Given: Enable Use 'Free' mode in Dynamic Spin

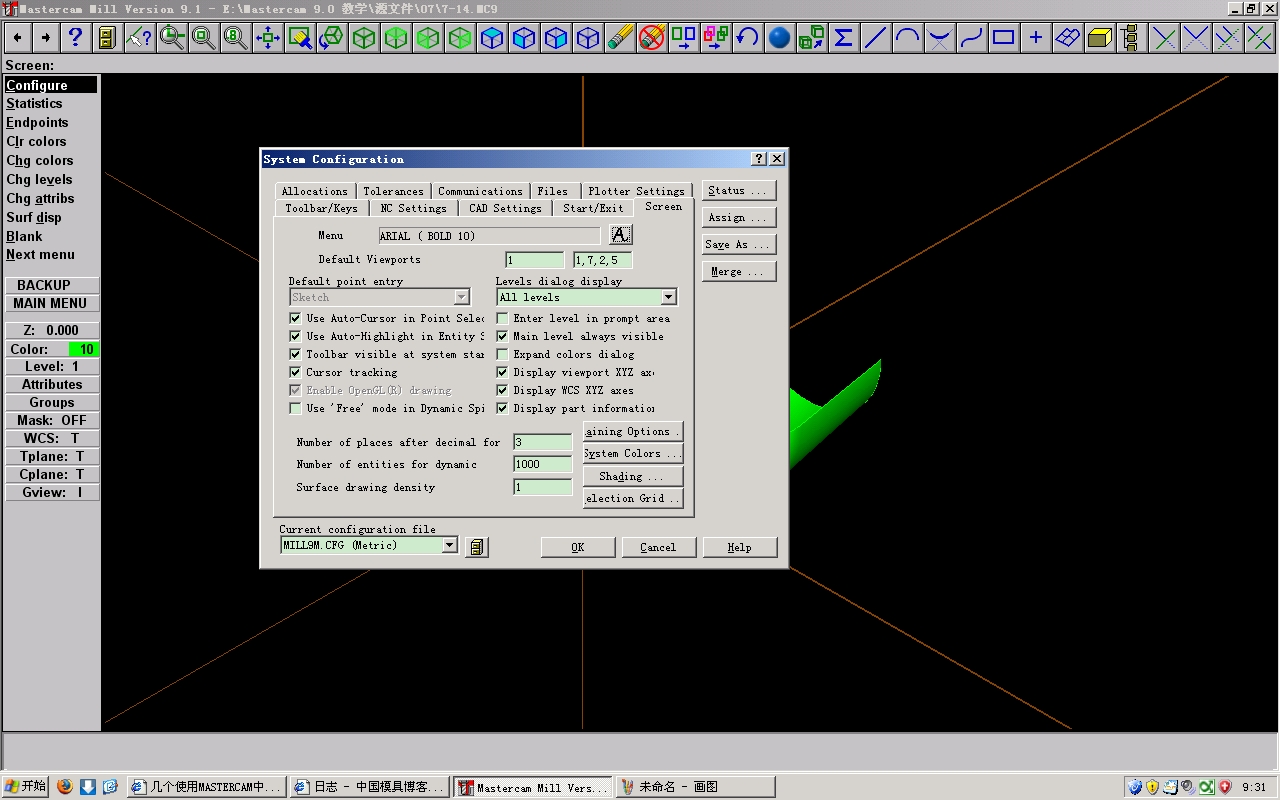Looking at the screenshot, I should tap(295, 408).
